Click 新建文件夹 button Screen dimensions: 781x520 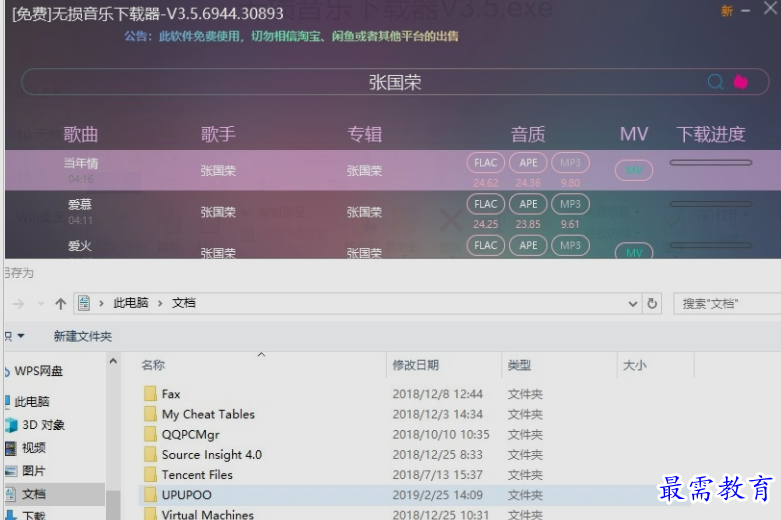coord(83,336)
